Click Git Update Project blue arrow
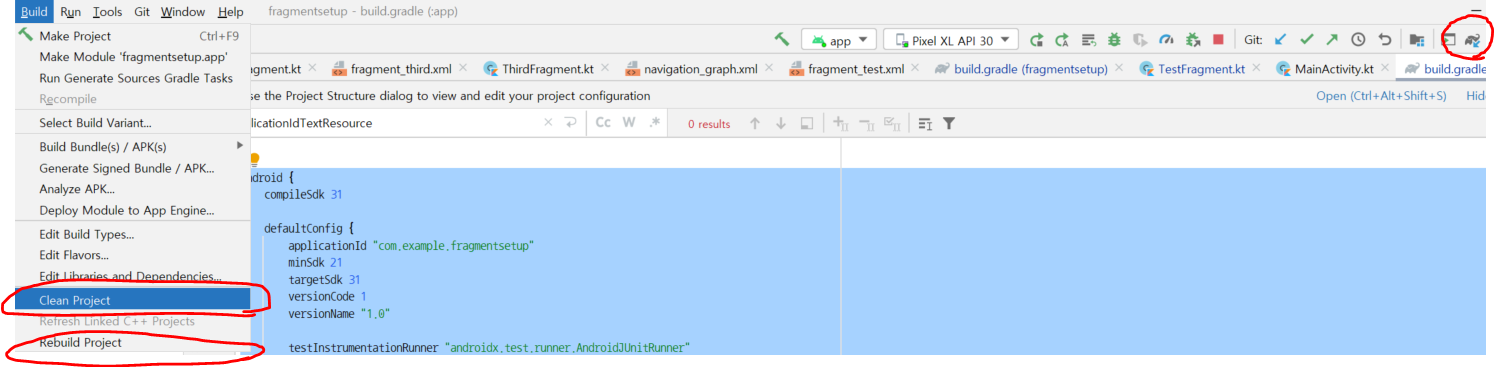This screenshot has width=1494, height=367. point(1280,40)
